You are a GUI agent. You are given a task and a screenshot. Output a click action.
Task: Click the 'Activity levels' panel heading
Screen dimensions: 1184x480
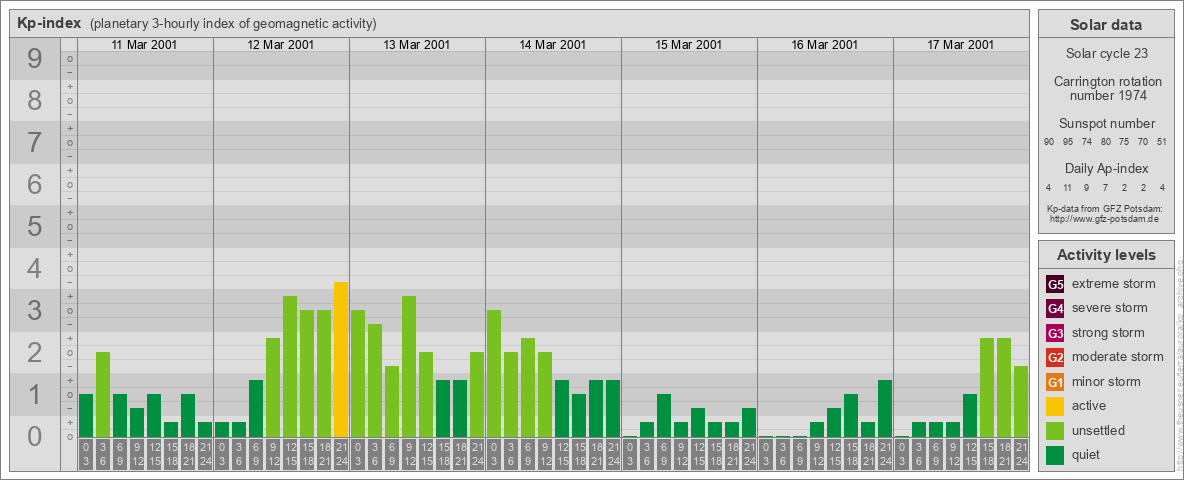point(1106,255)
